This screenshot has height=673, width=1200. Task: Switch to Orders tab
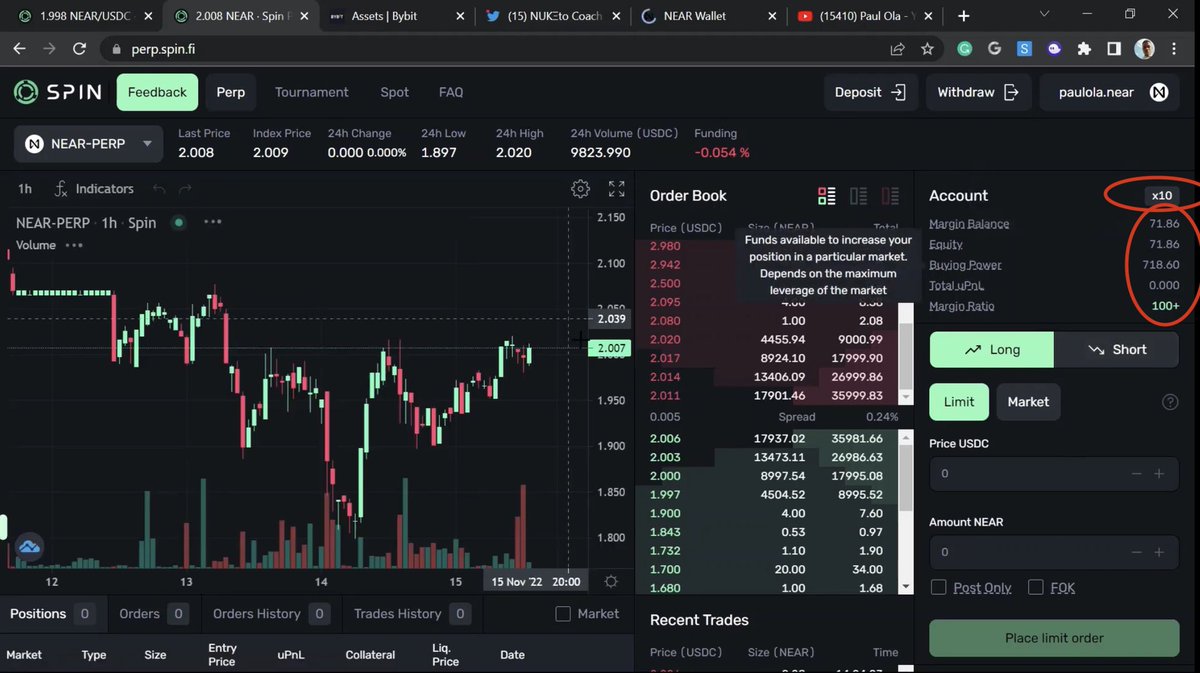[153, 614]
